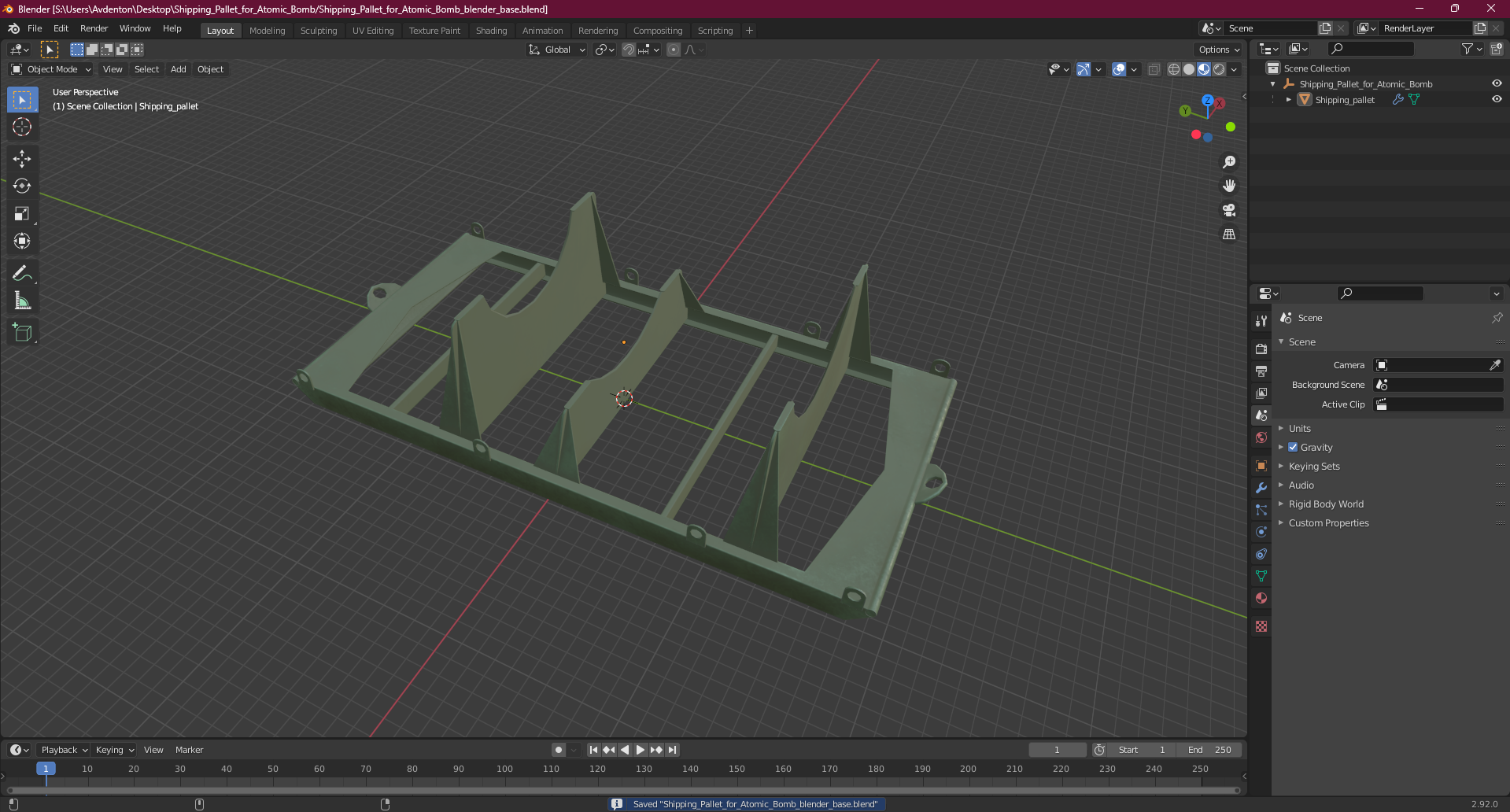This screenshot has width=1510, height=812.
Task: Open the Object Mode dropdown
Action: 51,69
